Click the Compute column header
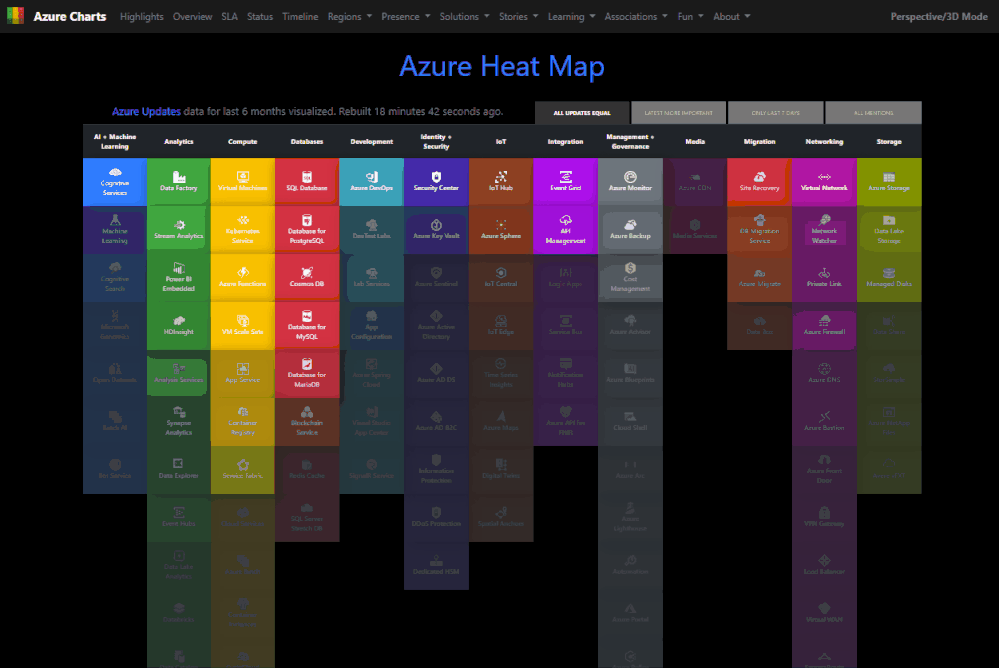 243,142
